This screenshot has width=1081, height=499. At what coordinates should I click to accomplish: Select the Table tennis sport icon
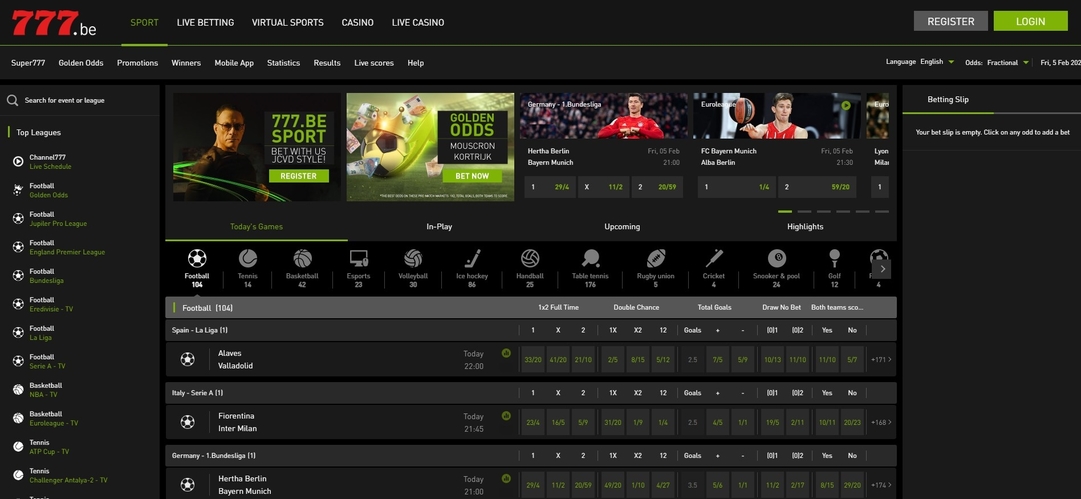pos(590,258)
